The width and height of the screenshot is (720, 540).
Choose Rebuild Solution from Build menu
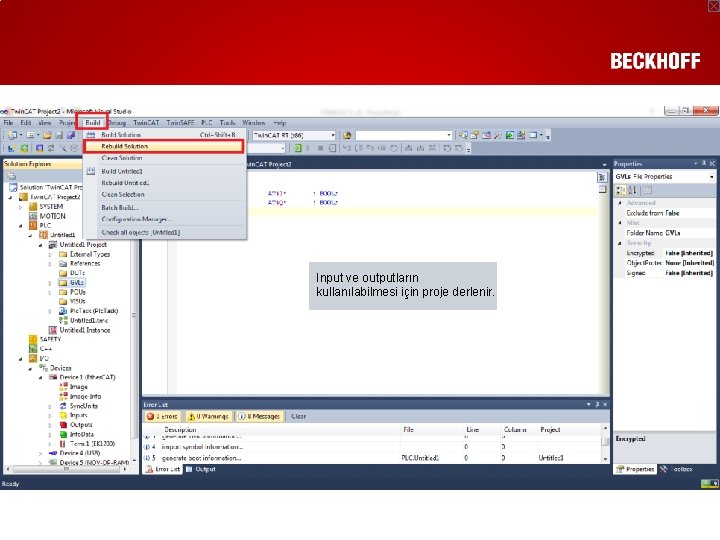[163, 146]
